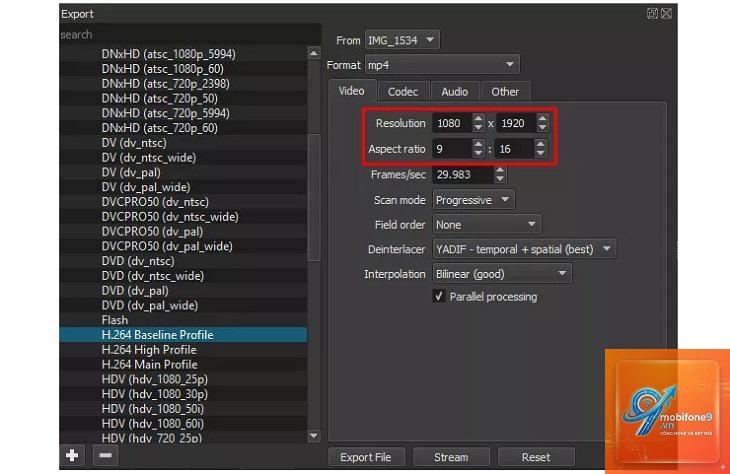
Task: Select H.264 High Profile preset
Action: click(x=183, y=350)
